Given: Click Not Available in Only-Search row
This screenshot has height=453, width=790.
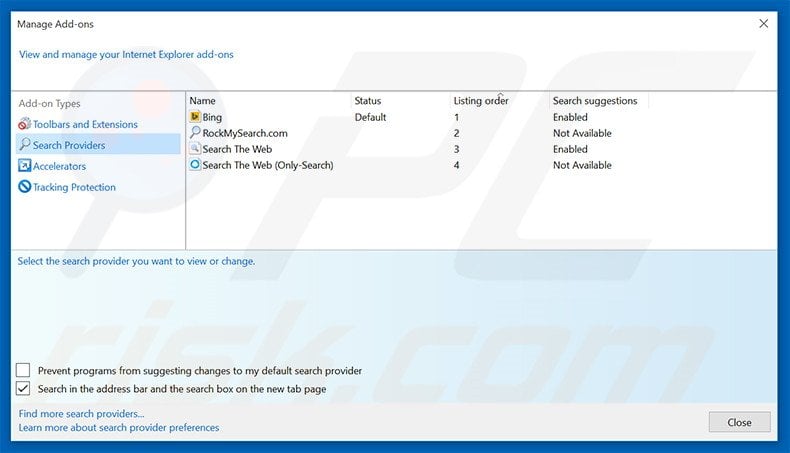Looking at the screenshot, I should point(582,165).
